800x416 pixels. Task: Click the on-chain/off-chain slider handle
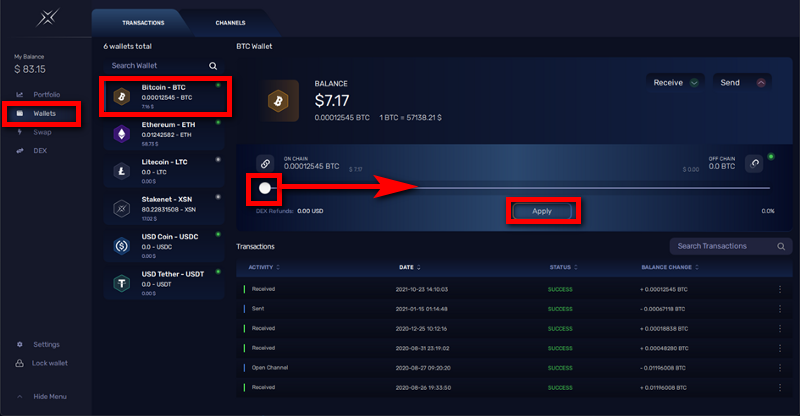click(265, 188)
